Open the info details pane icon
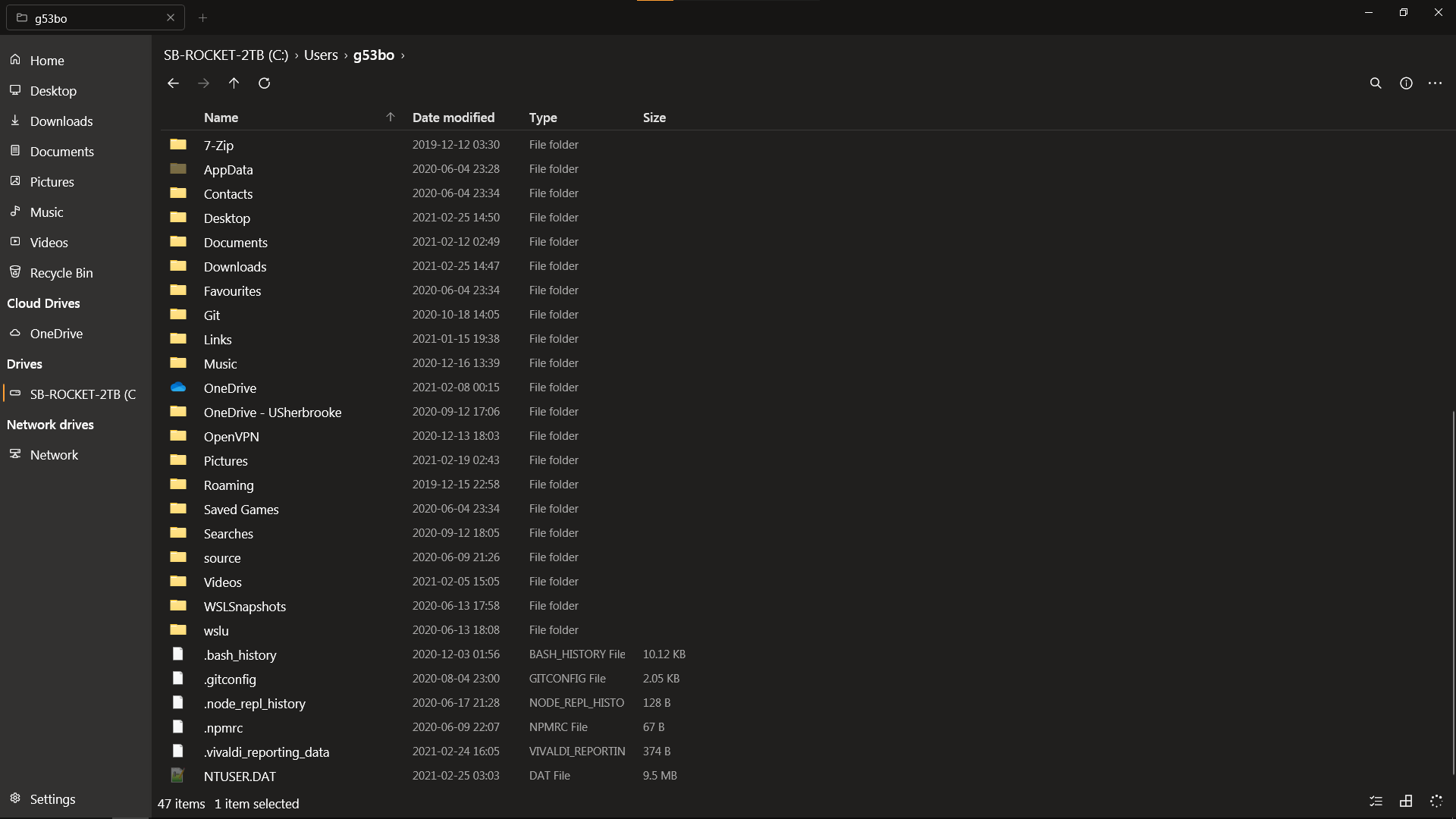This screenshot has width=1456, height=819. point(1406,83)
